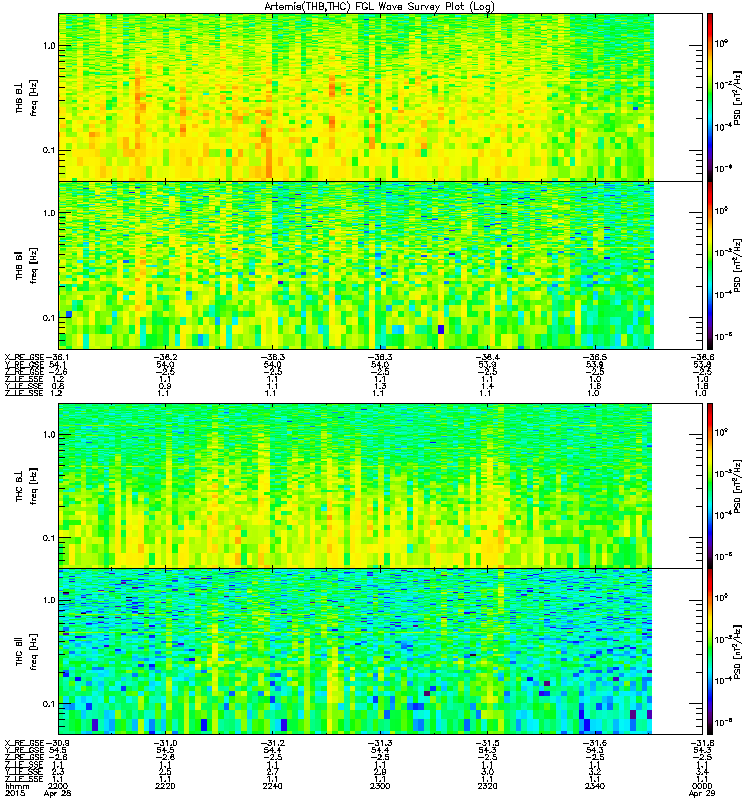Image resolution: width=750 pixels, height=800 pixels.
Task: Click the 0.1 frequency tick of THC B⊥ panel
Action: coord(49,537)
